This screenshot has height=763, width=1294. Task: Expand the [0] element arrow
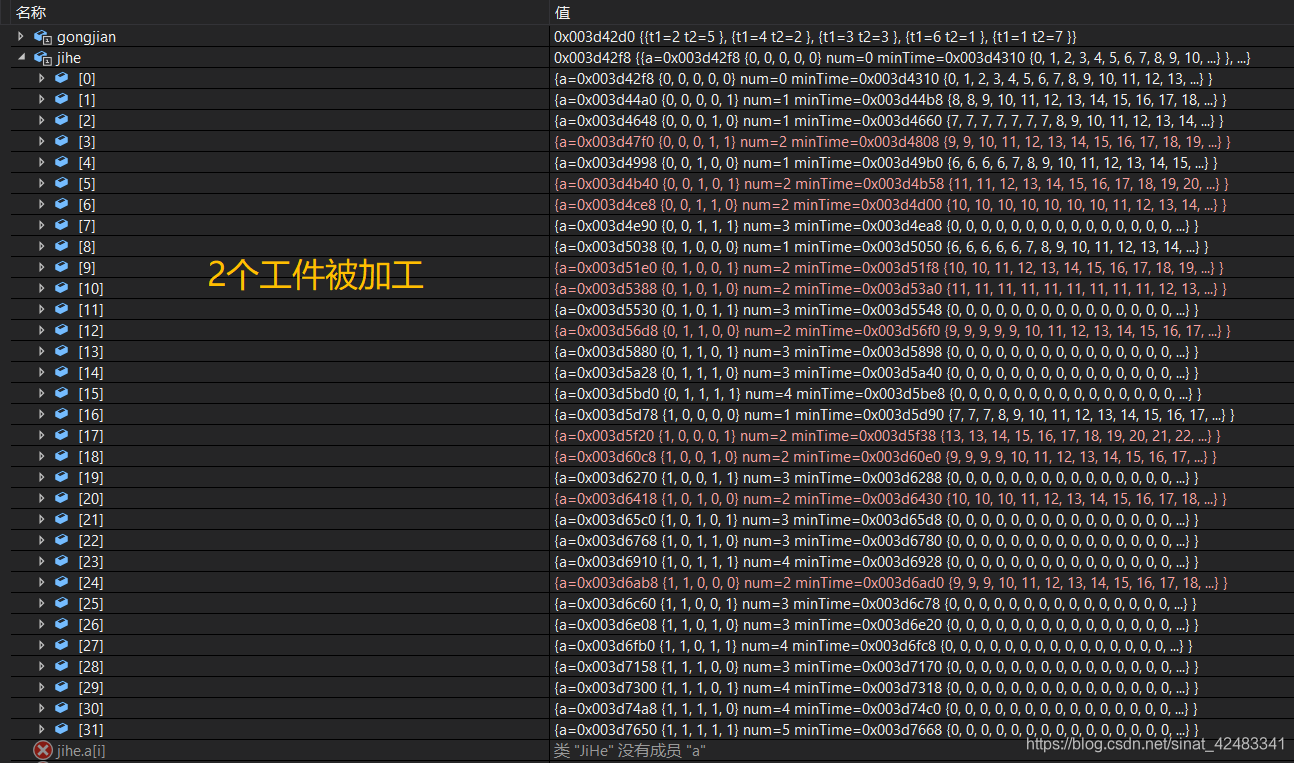[x=41, y=78]
